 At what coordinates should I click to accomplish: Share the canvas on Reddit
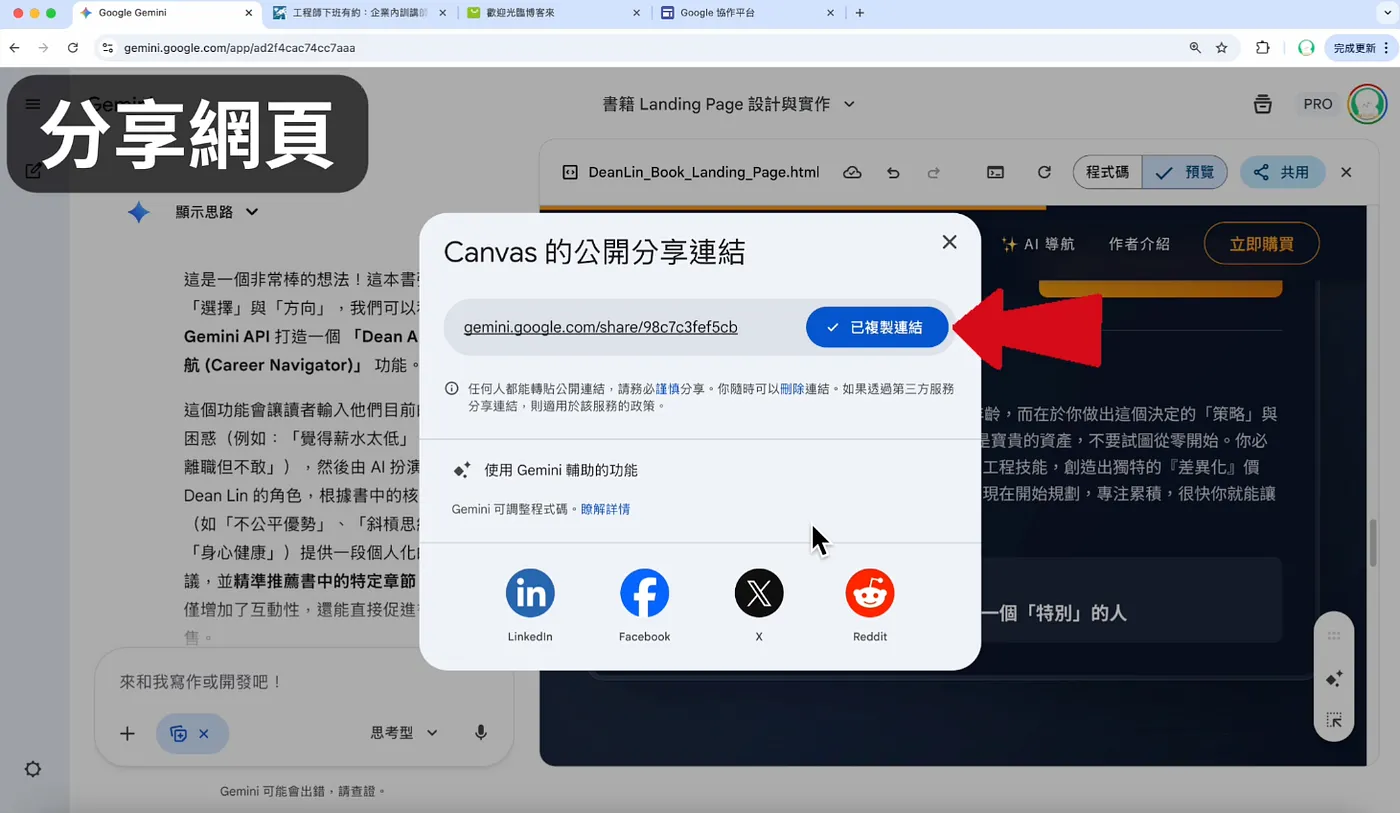pos(870,594)
